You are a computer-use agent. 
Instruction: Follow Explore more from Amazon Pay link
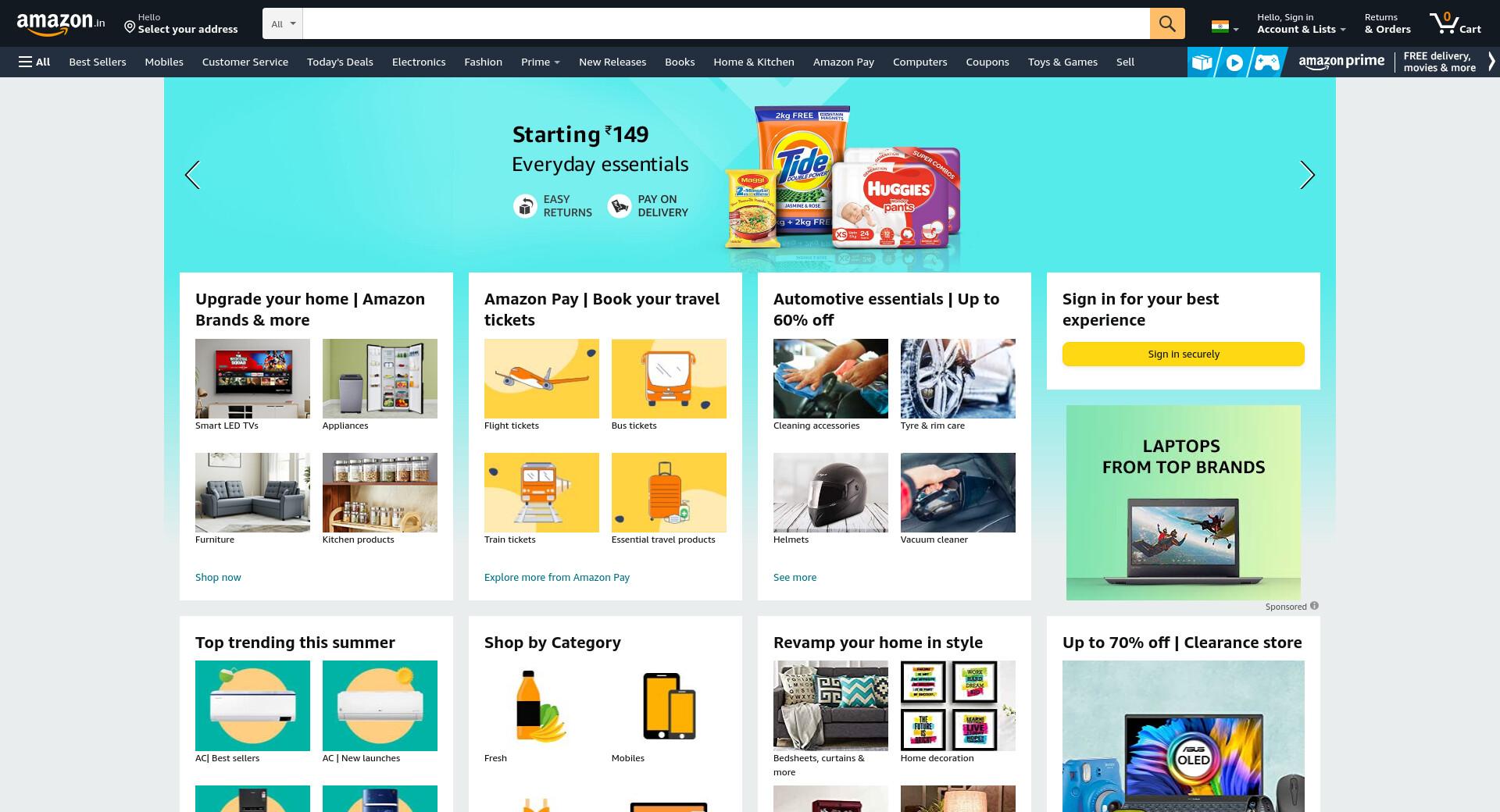click(557, 577)
